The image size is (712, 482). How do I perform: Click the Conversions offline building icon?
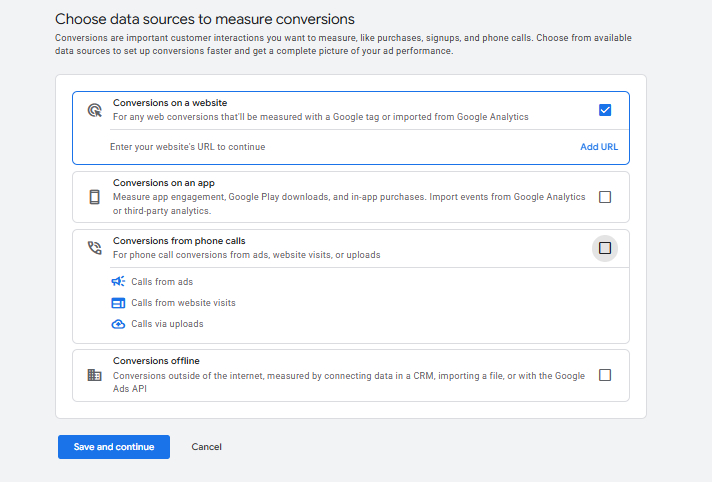point(95,375)
